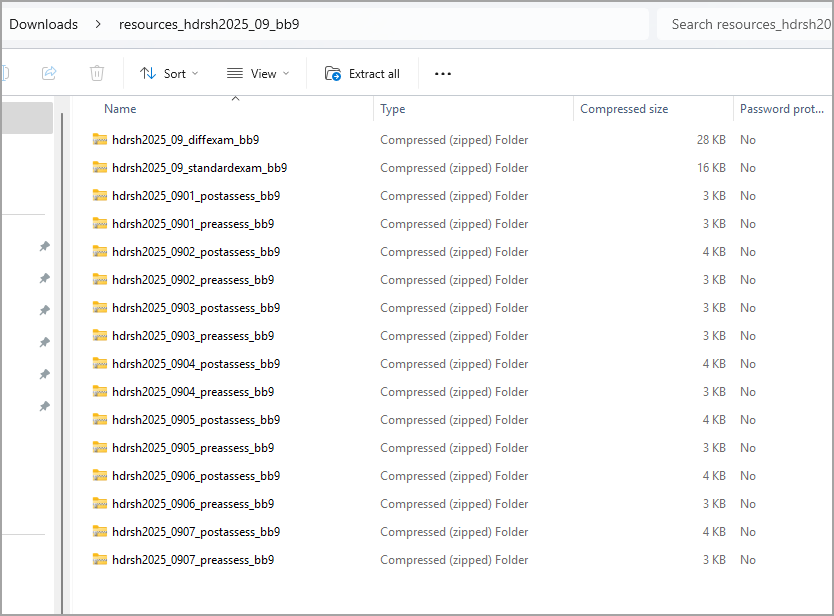
Task: Select hdrsh2025_0905_preassess_bb9 file
Action: (193, 448)
